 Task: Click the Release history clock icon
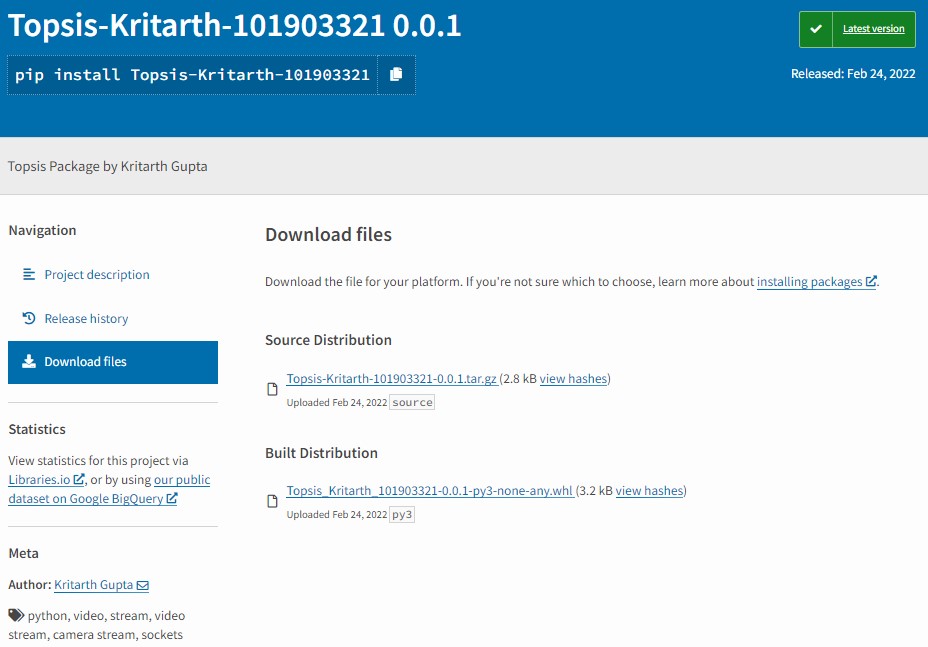(x=28, y=318)
